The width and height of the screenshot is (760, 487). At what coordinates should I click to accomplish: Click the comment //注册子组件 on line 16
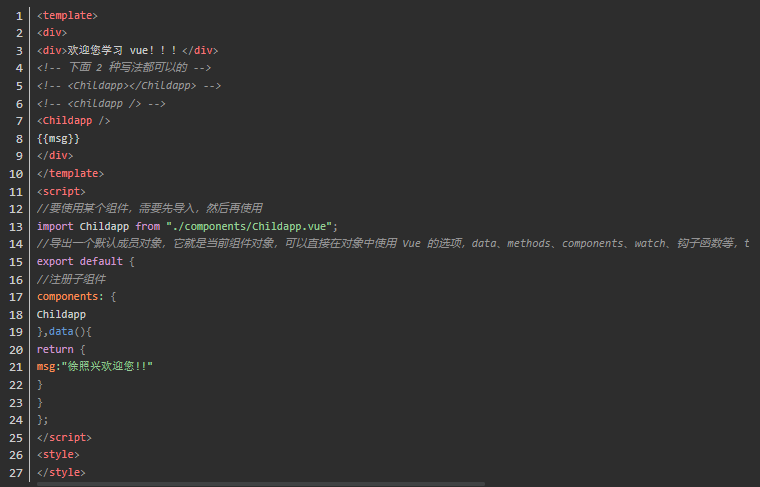[70, 279]
